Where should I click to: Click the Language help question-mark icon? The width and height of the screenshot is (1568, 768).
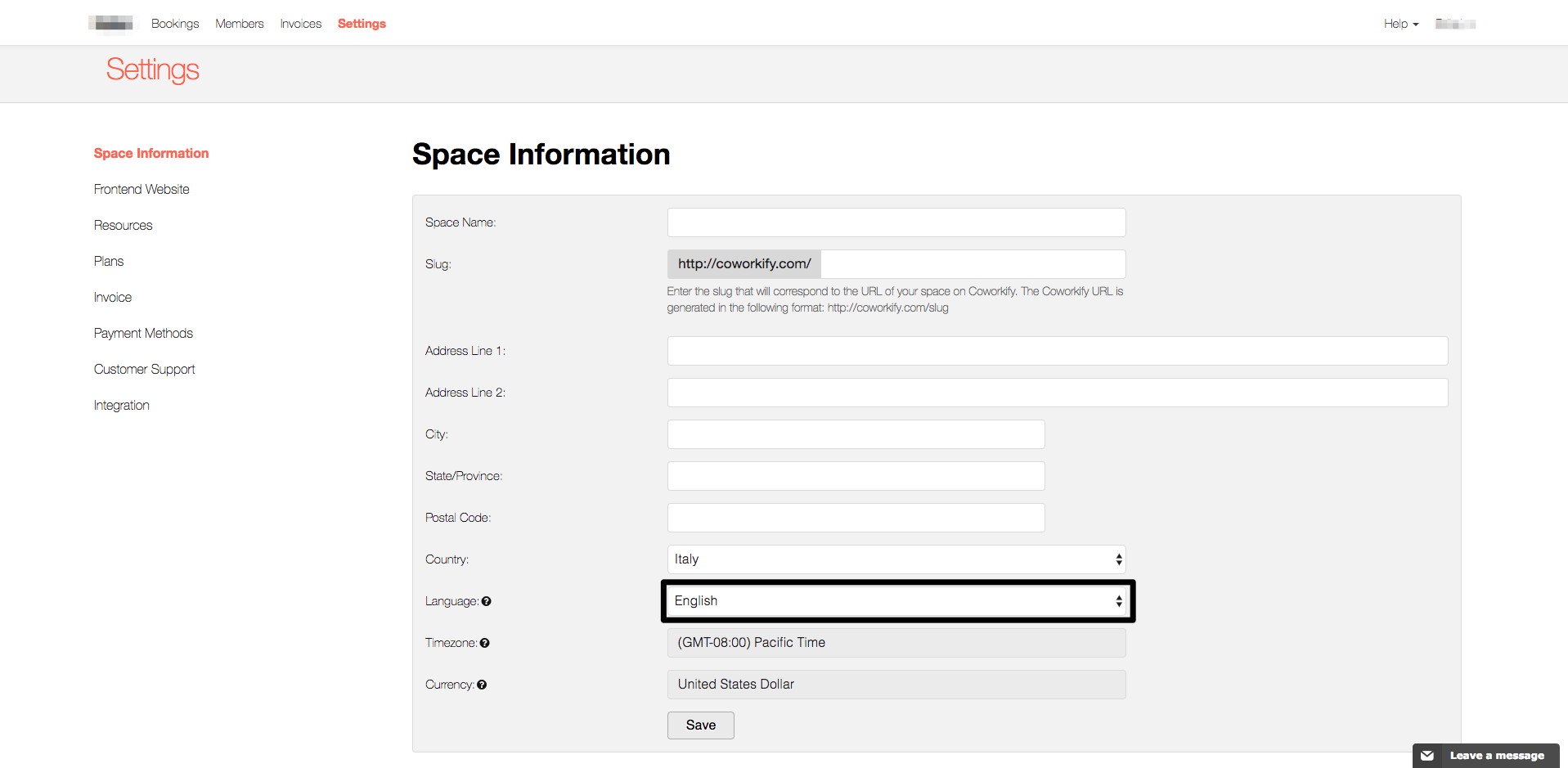pos(487,601)
